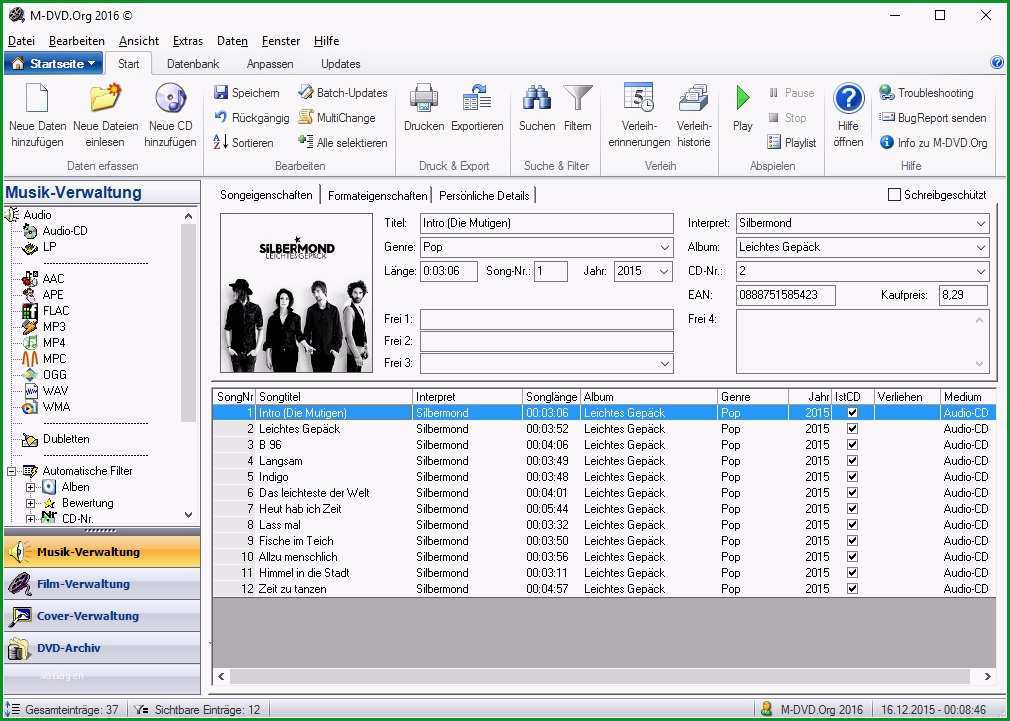The width and height of the screenshot is (1010, 721).
Task: Open MultiChange tool
Action: tap(337, 118)
